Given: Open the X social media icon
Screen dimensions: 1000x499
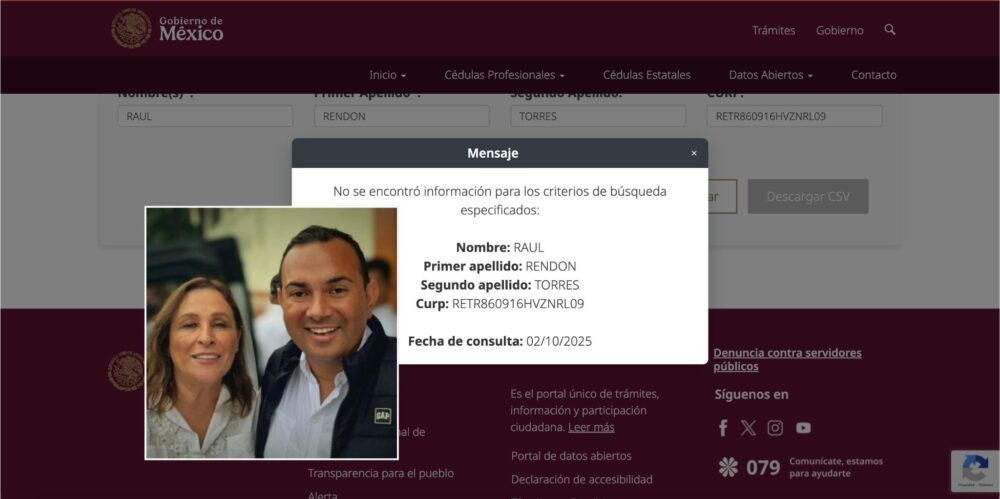Looking at the screenshot, I should click(x=748, y=428).
